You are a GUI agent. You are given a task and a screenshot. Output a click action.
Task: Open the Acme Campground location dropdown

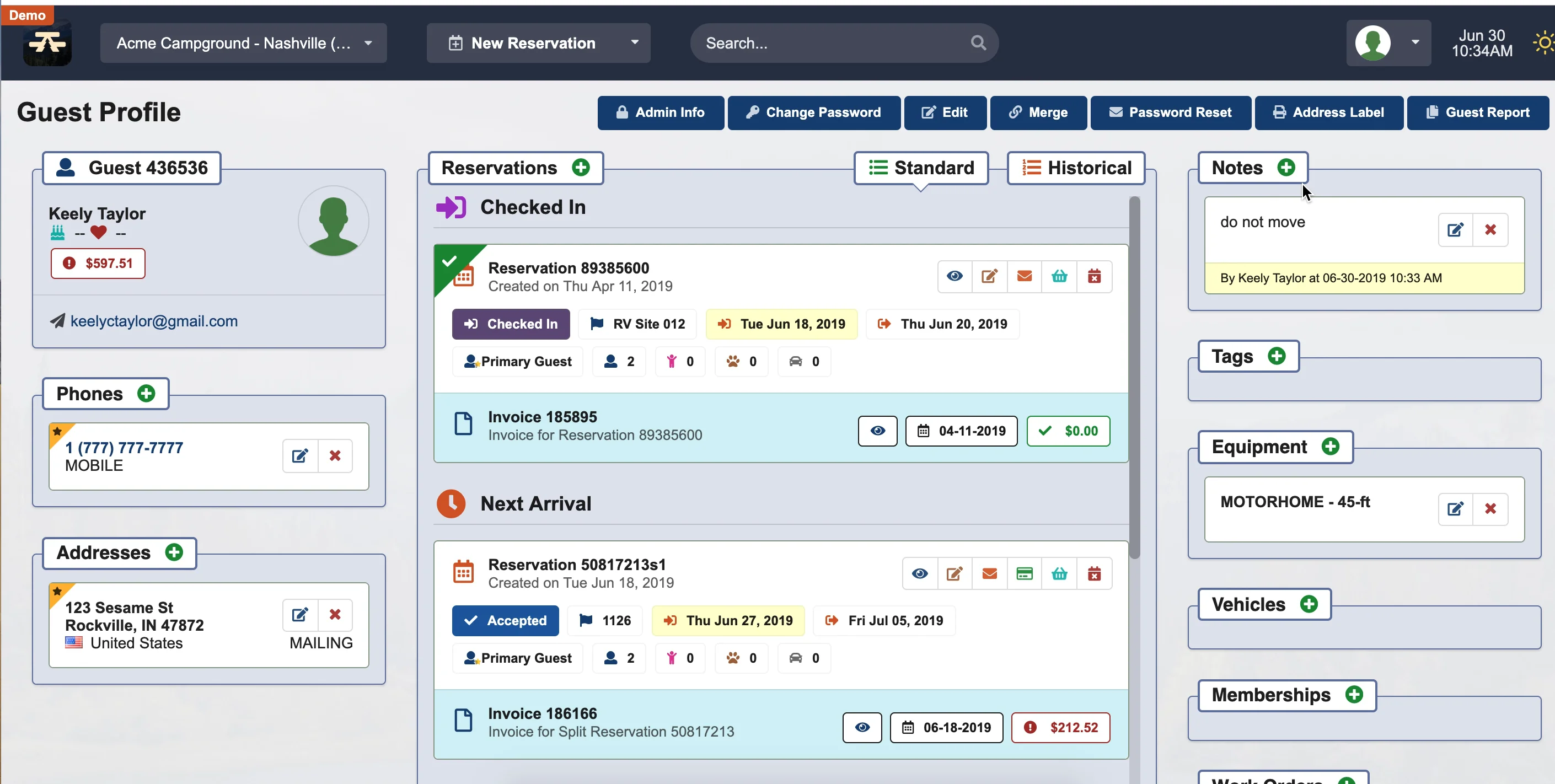pos(368,43)
